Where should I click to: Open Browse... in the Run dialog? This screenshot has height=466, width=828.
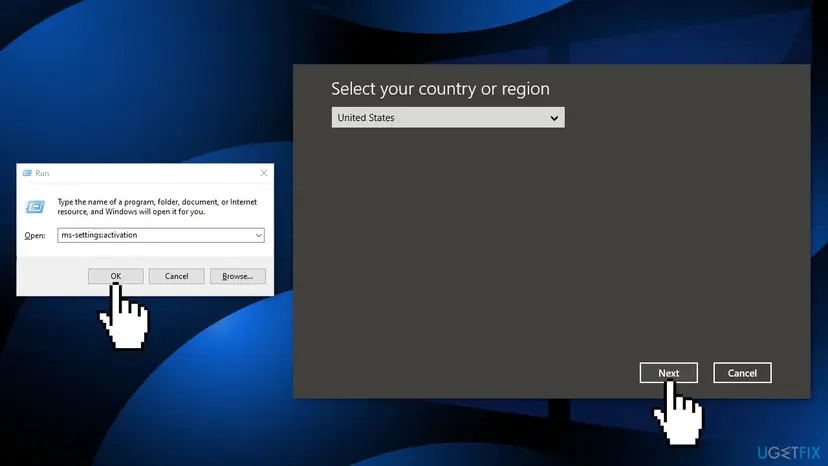(238, 276)
